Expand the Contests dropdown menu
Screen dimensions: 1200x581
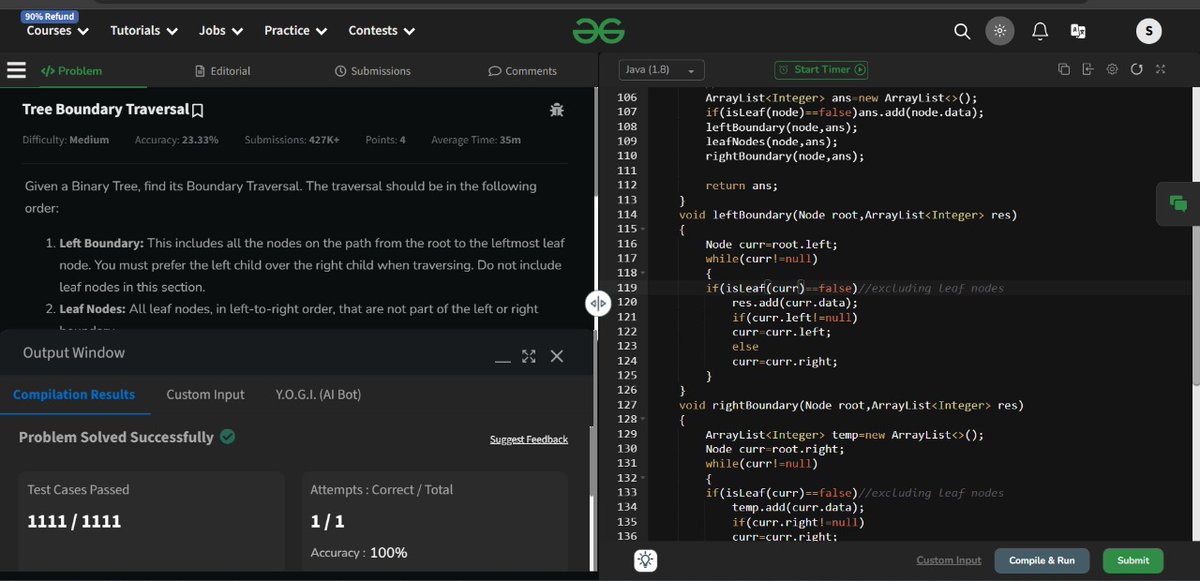[381, 31]
